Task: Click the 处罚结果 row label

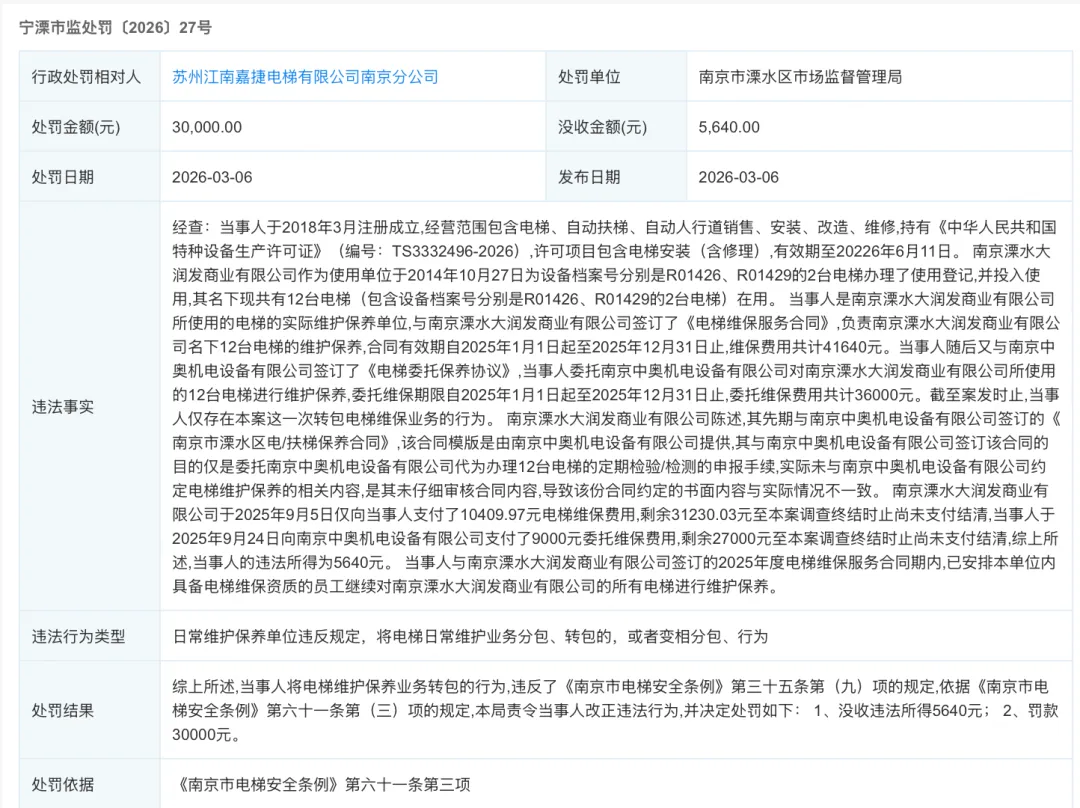Action: tap(63, 710)
